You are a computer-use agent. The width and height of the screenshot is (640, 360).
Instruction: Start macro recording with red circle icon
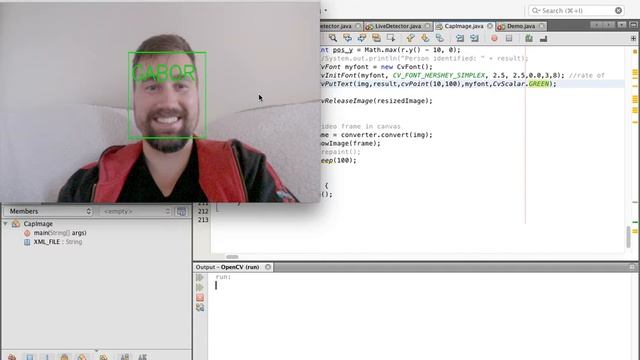pyautogui.click(x=494, y=38)
